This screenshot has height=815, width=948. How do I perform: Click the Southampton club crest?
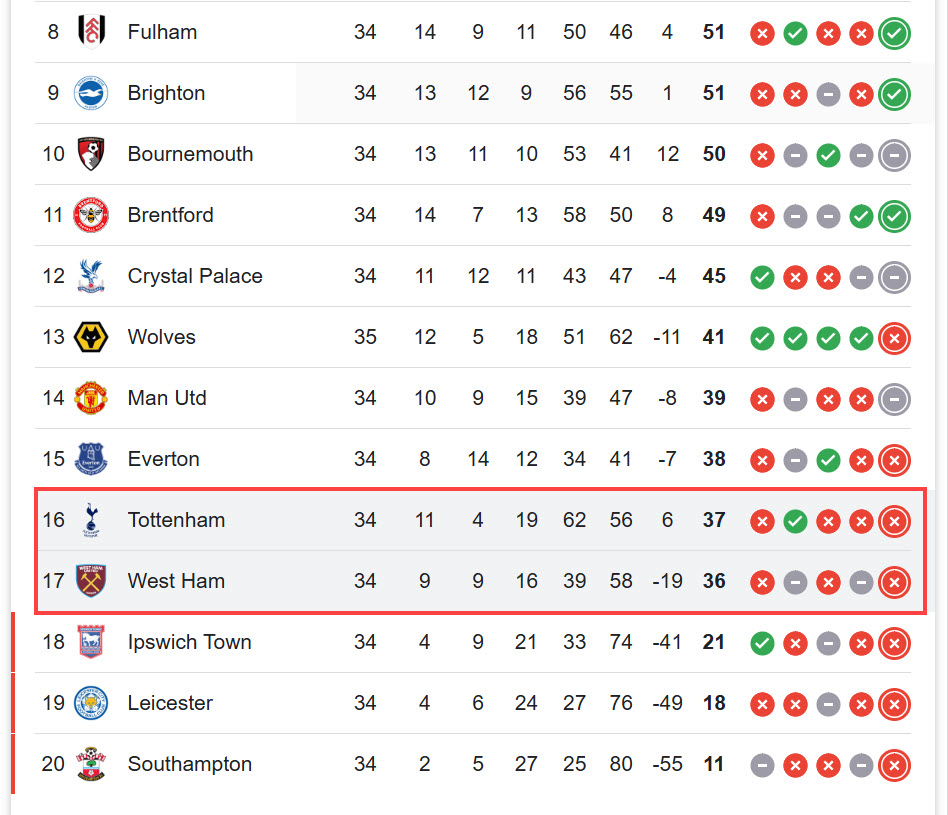[91, 764]
